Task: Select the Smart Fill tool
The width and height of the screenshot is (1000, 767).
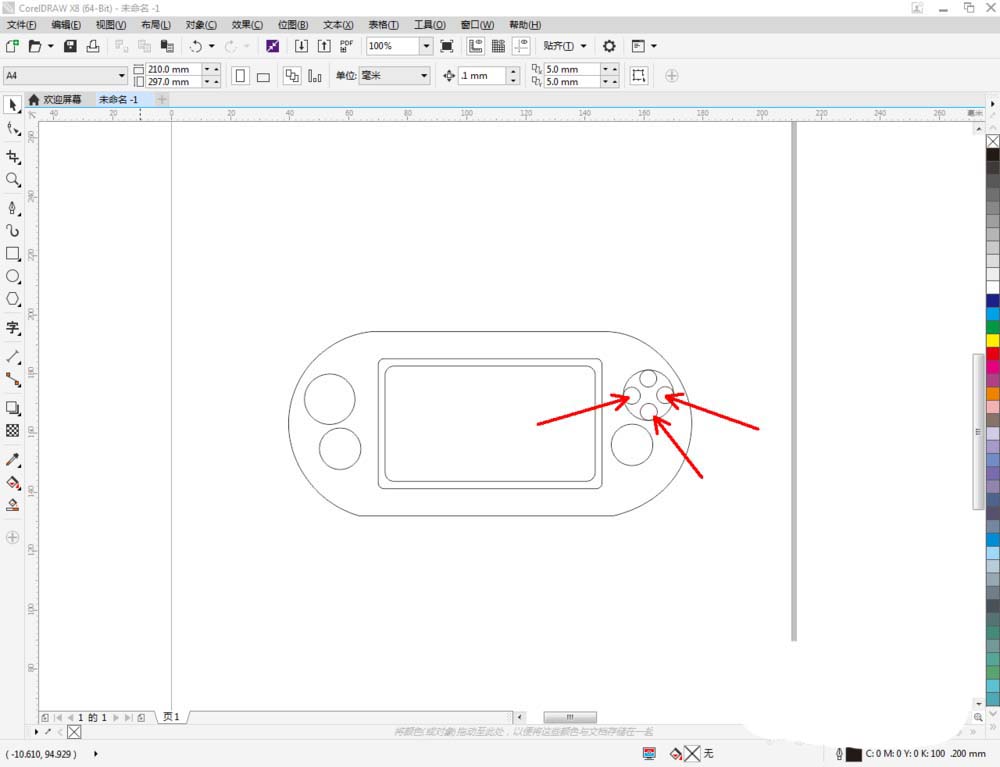Action: point(12,506)
